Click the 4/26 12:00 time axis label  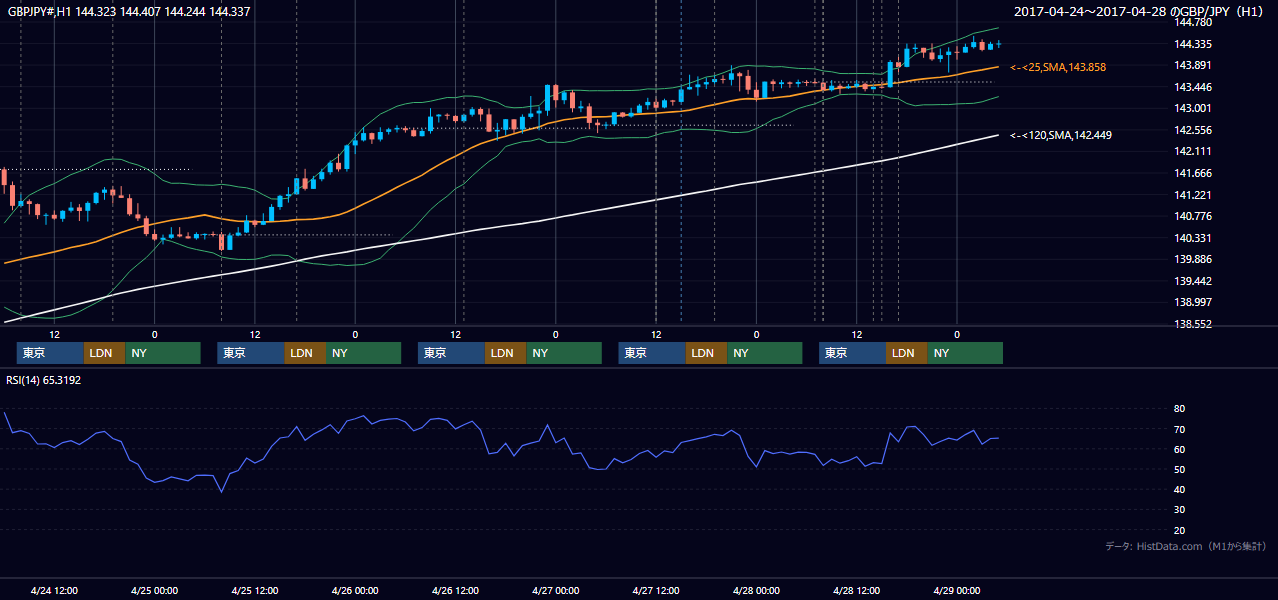456,590
